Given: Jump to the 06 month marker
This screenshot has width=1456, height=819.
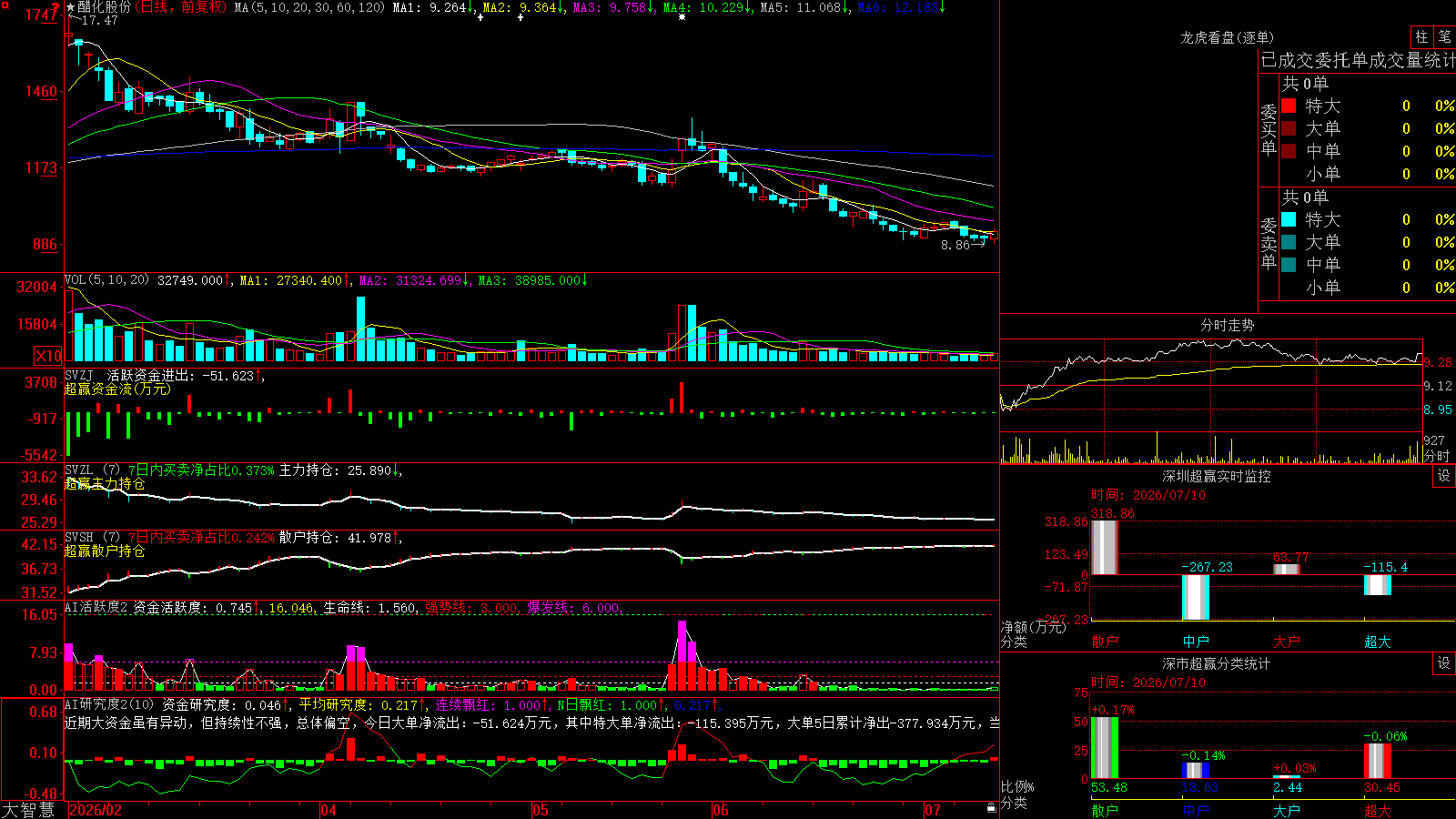Looking at the screenshot, I should [721, 810].
